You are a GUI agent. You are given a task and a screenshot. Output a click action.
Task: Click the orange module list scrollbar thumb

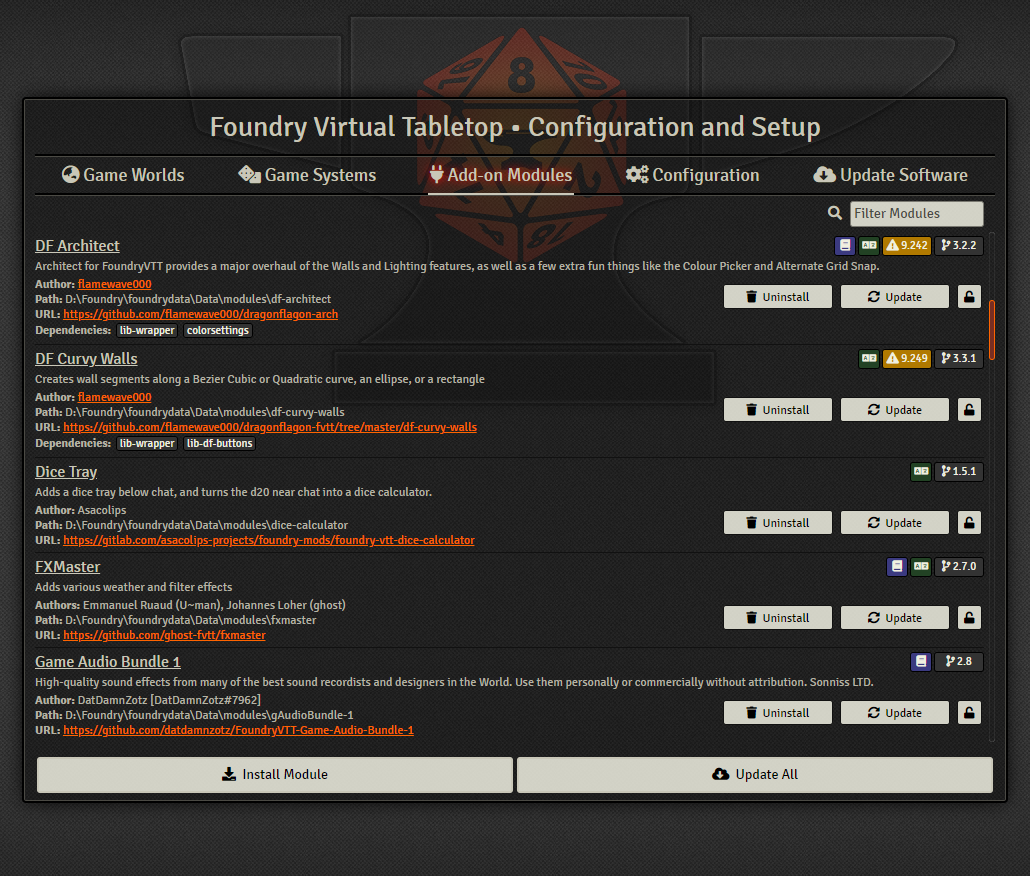pyautogui.click(x=992, y=330)
